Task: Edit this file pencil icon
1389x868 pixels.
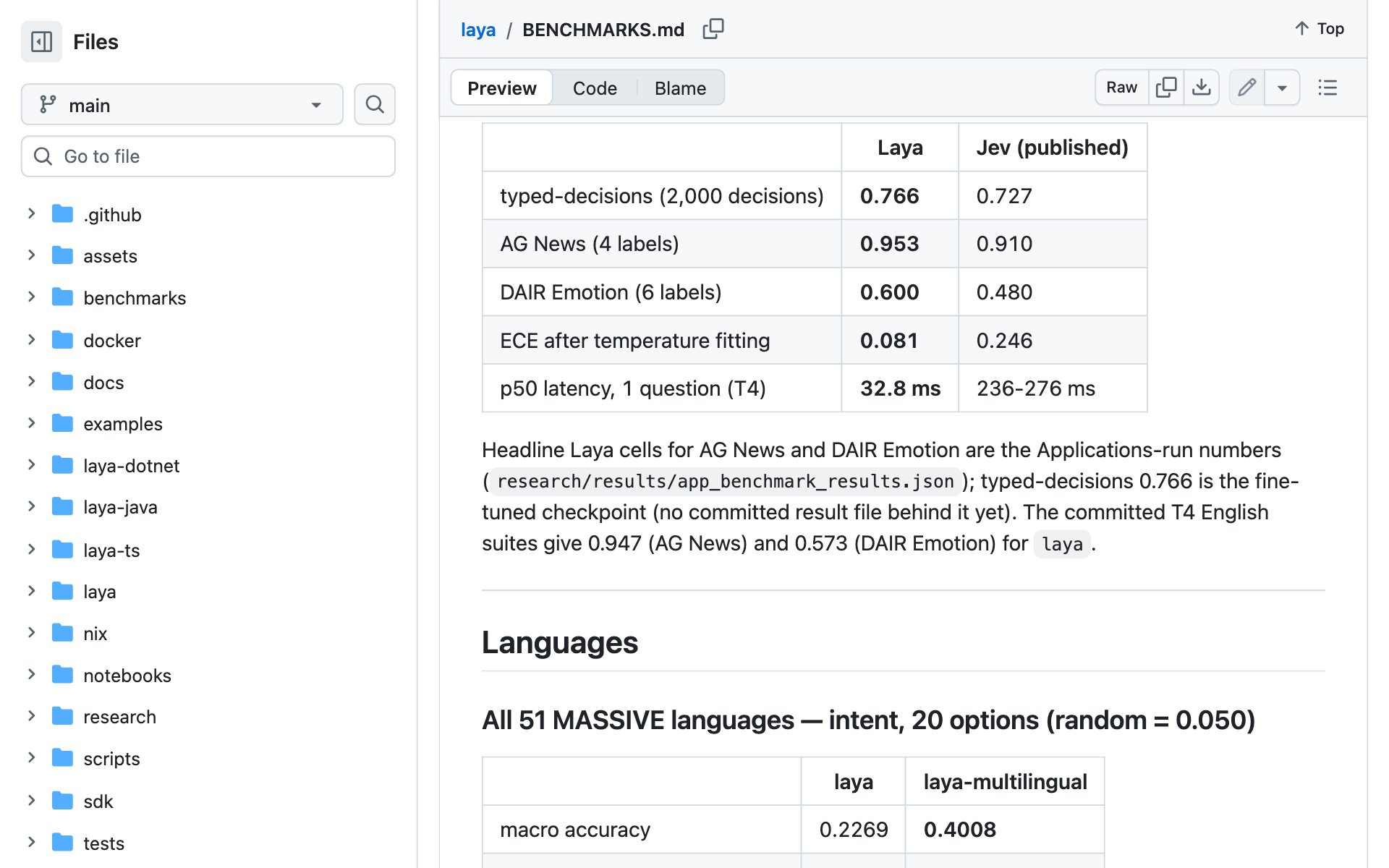Action: [1247, 88]
